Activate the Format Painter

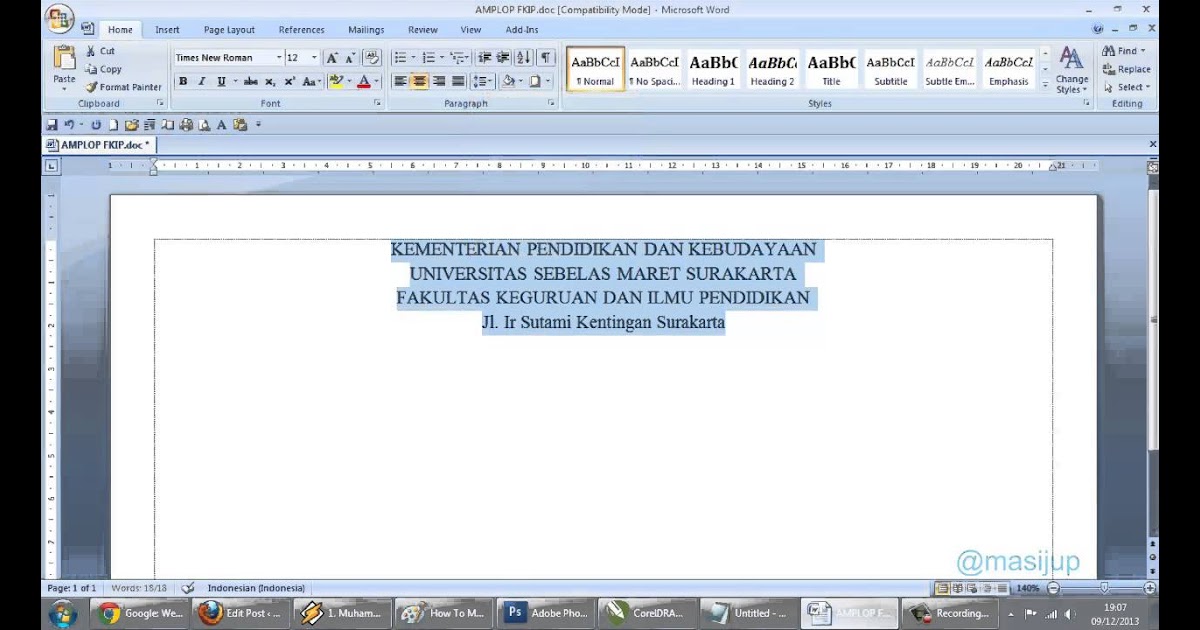[123, 87]
